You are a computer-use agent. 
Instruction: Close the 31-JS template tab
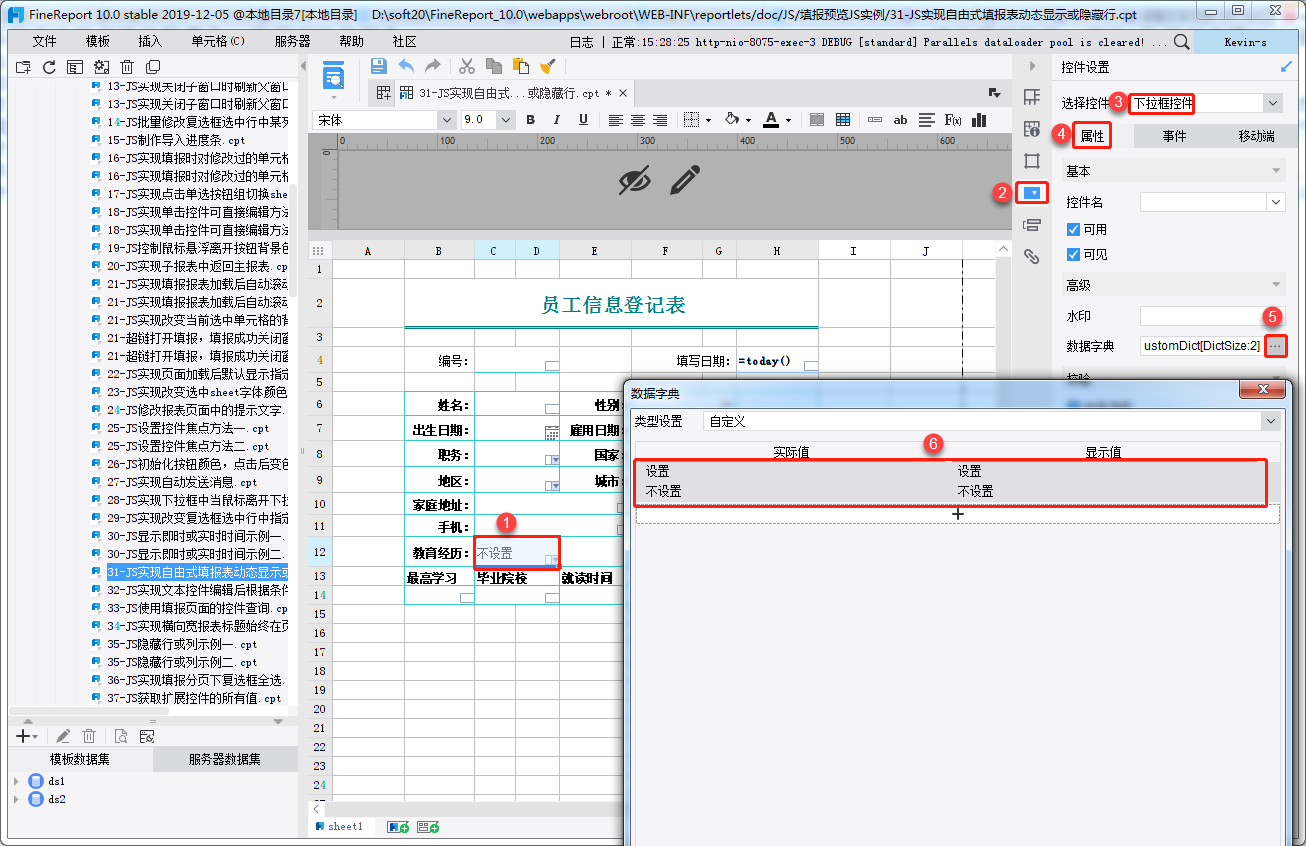coord(622,93)
